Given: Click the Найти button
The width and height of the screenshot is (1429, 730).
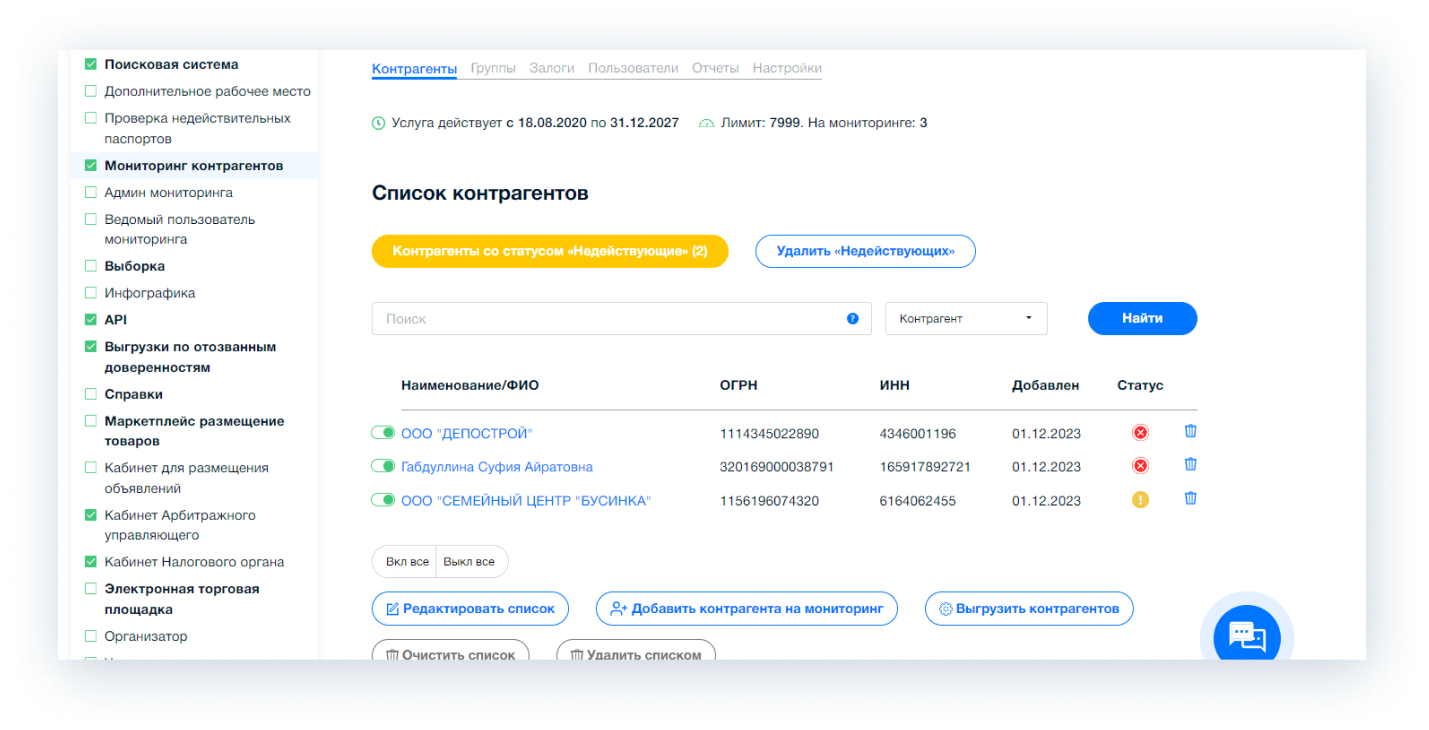Looking at the screenshot, I should tap(1142, 318).
